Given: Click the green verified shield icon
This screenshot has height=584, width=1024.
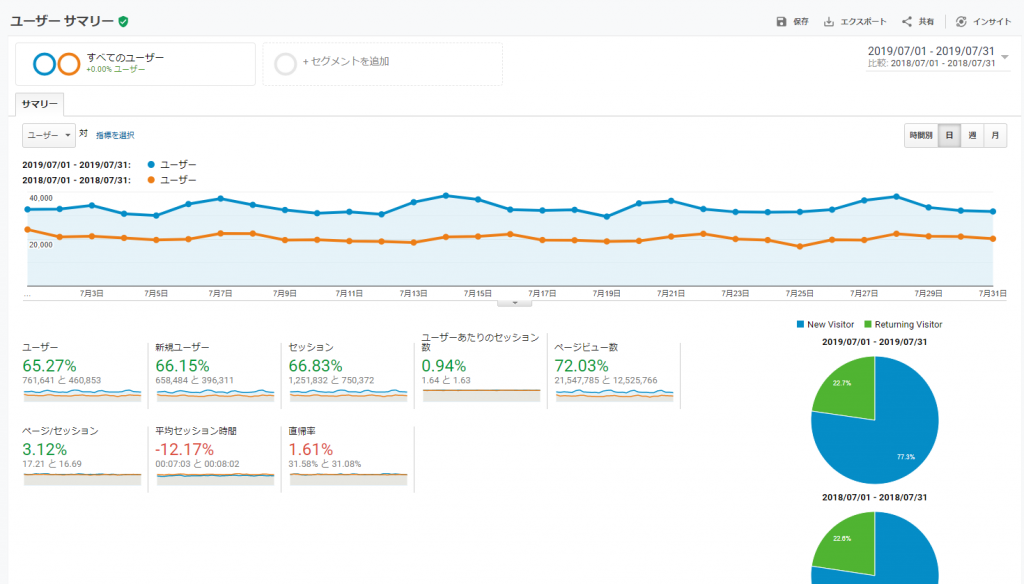Looking at the screenshot, I should pyautogui.click(x=123, y=22).
